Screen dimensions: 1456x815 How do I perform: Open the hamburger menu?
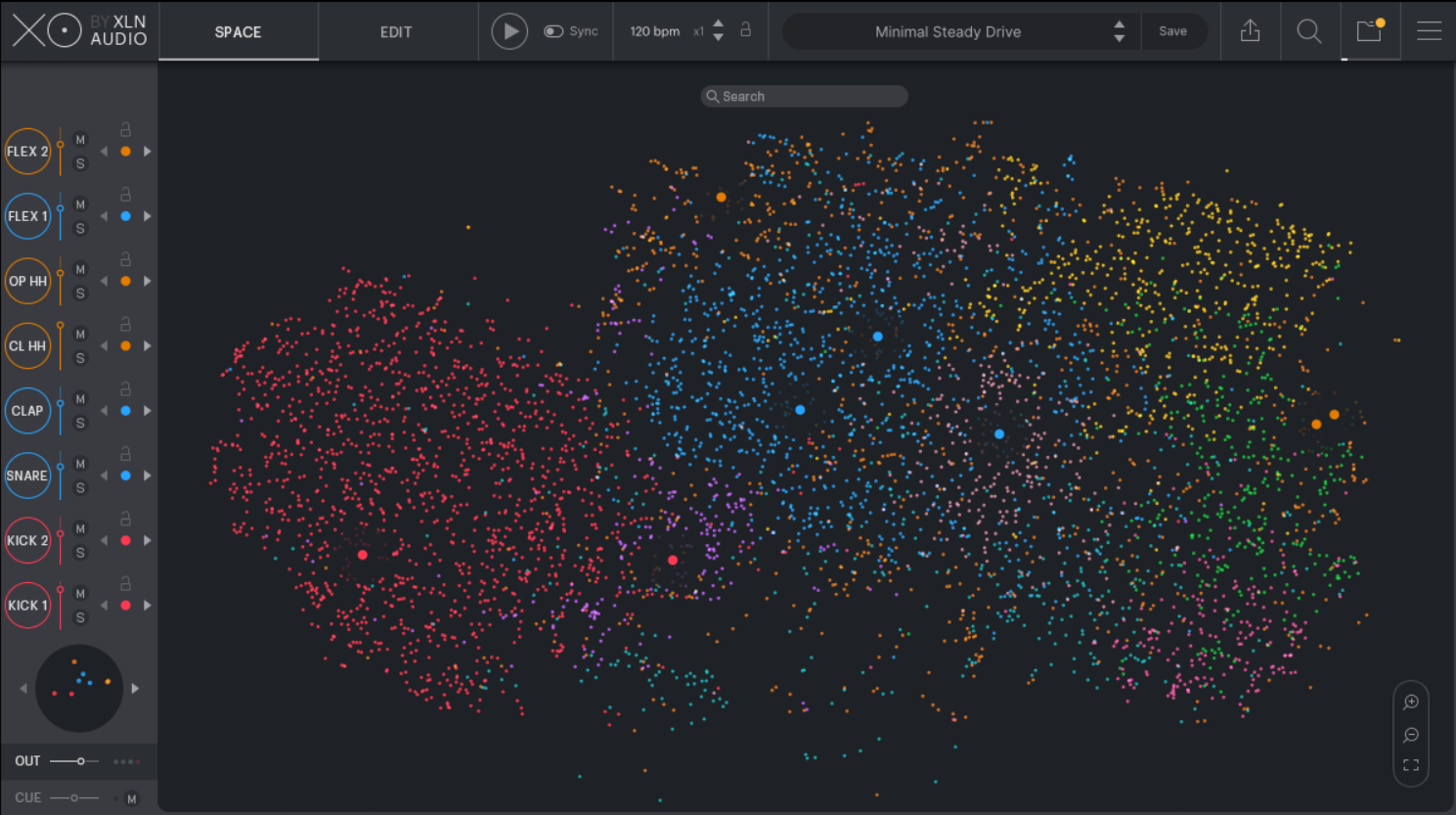(1429, 31)
